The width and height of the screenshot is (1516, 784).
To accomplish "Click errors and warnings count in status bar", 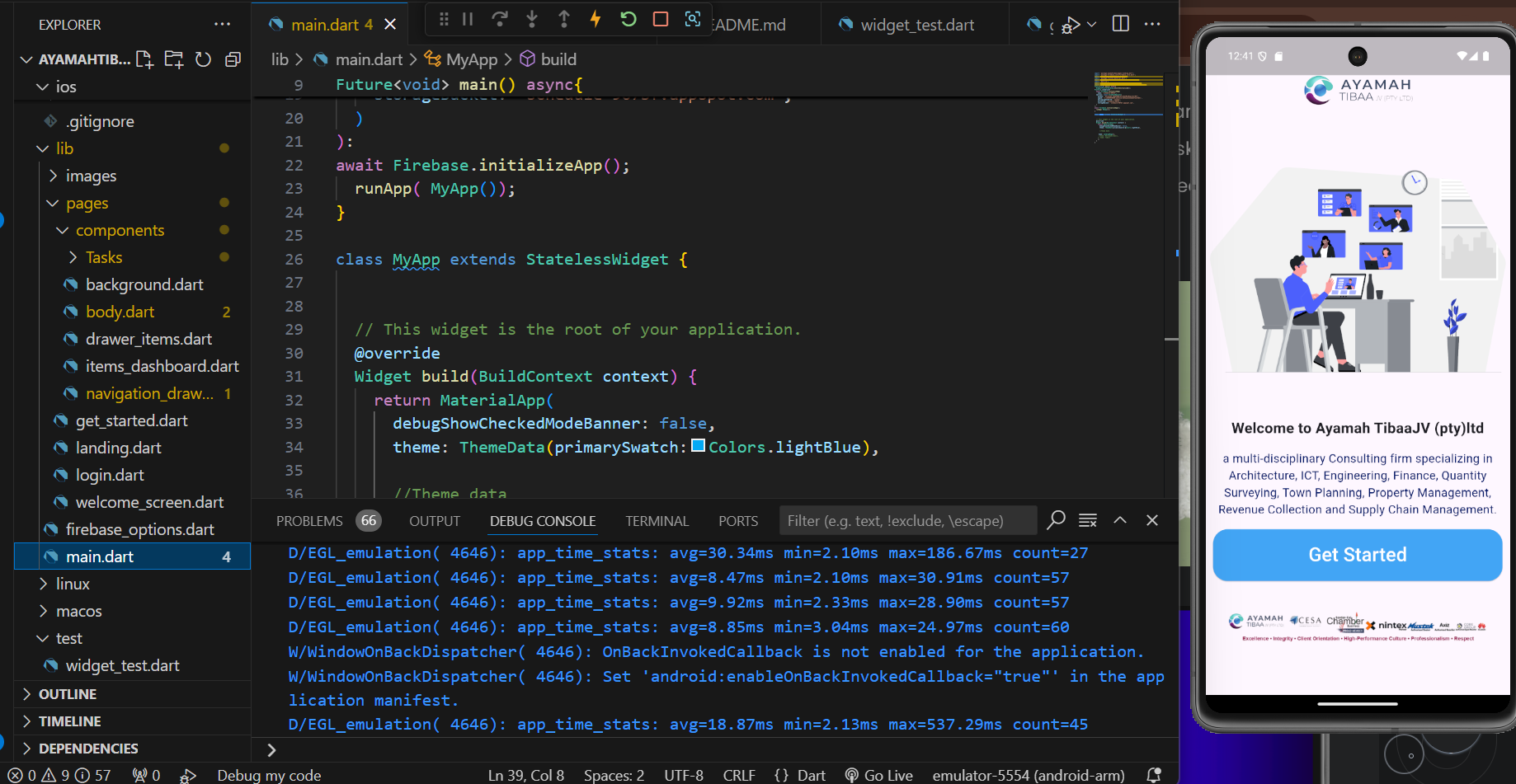I will coord(59,775).
